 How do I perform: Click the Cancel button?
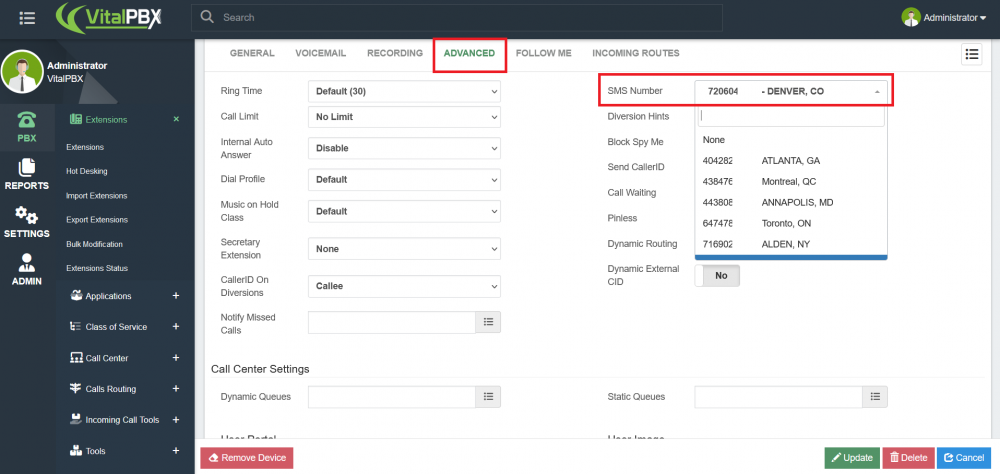[x=964, y=457]
